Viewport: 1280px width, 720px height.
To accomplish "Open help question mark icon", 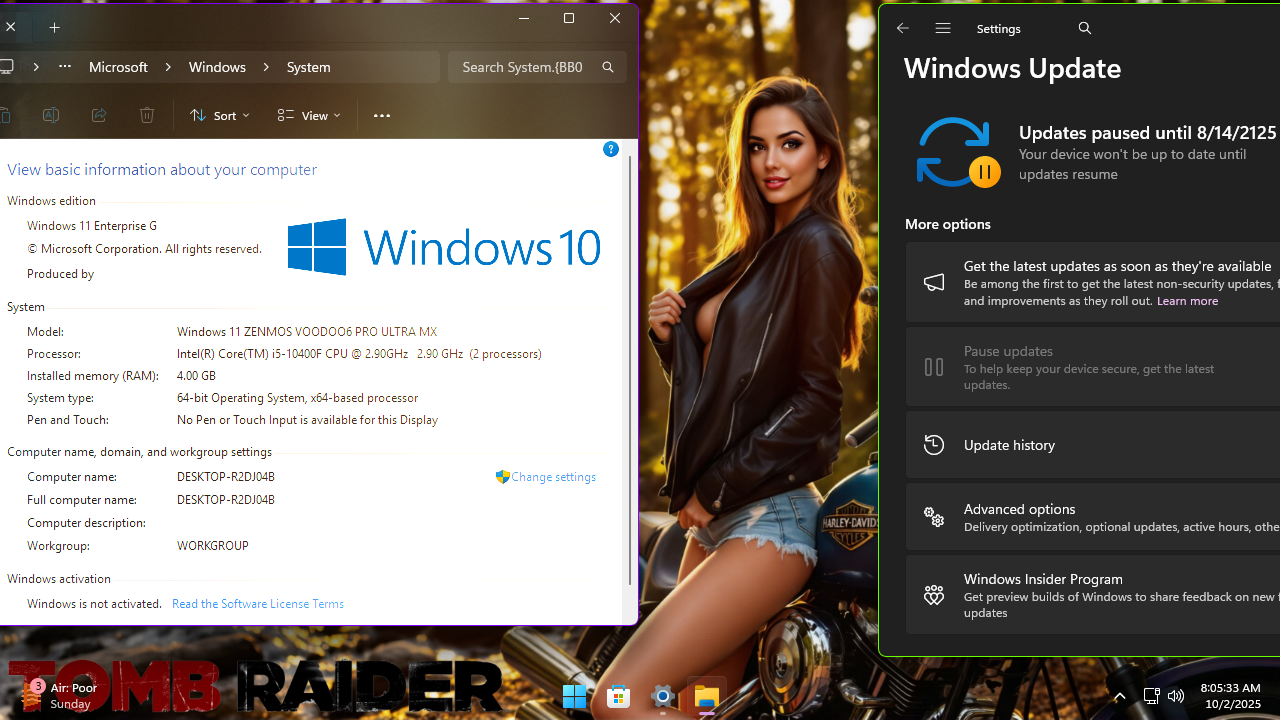I will (611, 149).
